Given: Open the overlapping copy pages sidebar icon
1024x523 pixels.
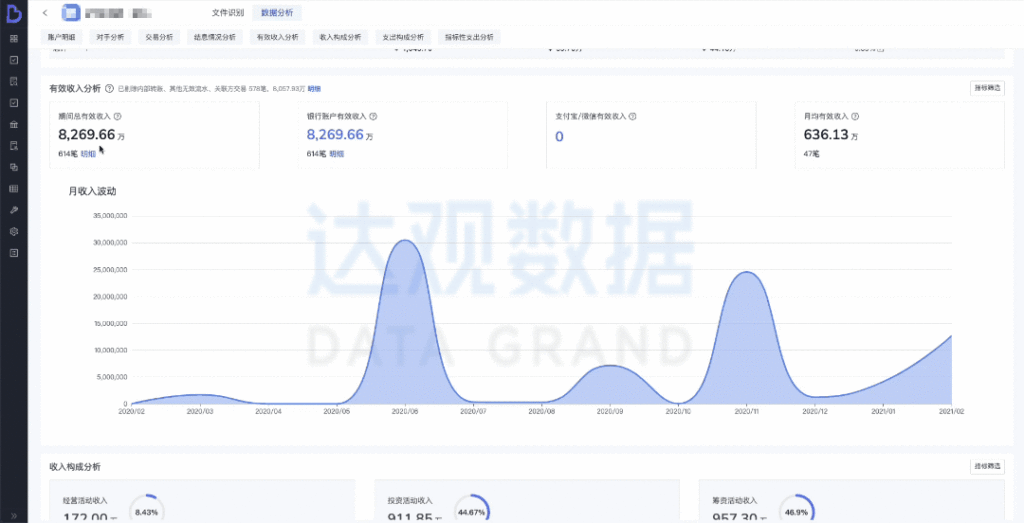Looking at the screenshot, I should pyautogui.click(x=14, y=167).
